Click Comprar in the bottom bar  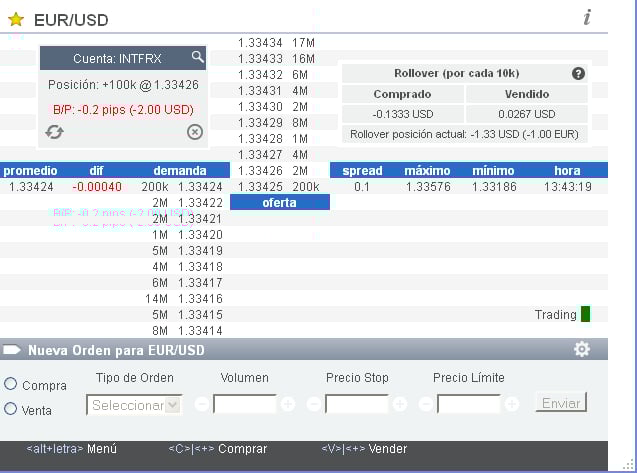click(243, 449)
